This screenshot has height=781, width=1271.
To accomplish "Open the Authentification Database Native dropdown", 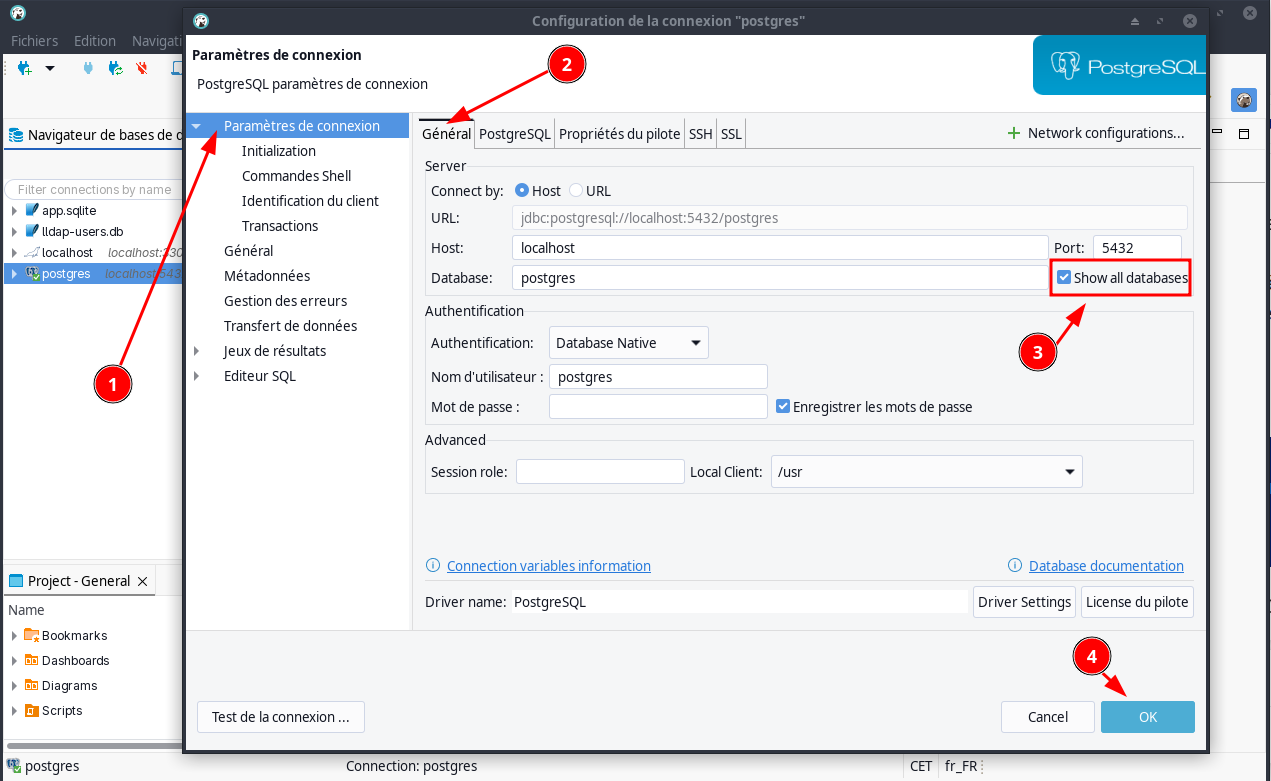I will point(629,343).
